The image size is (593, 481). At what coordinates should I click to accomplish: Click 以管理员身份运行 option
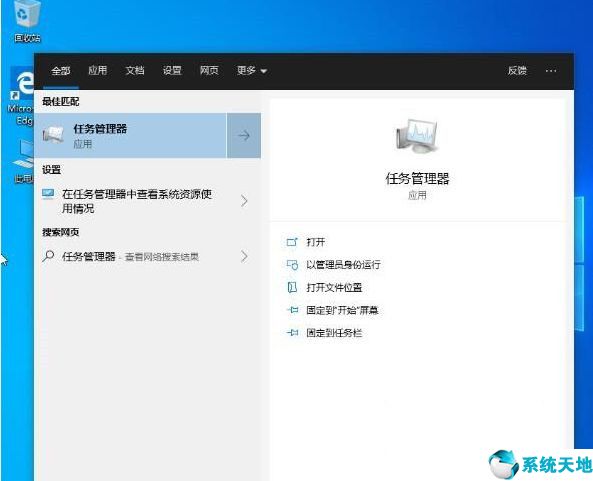pyautogui.click(x=343, y=265)
